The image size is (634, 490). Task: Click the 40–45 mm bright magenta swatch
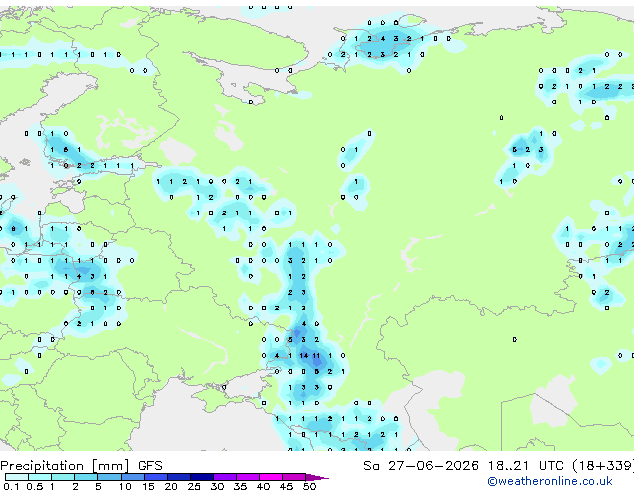(x=271, y=477)
